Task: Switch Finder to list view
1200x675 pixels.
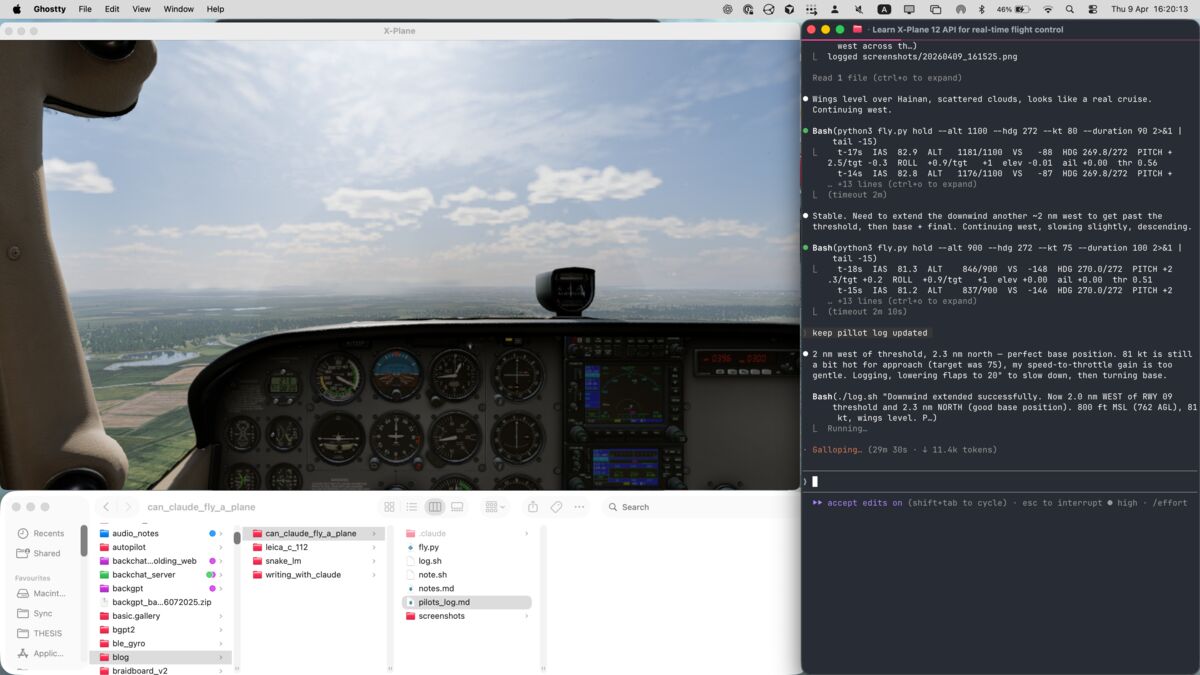Action: coord(412,506)
